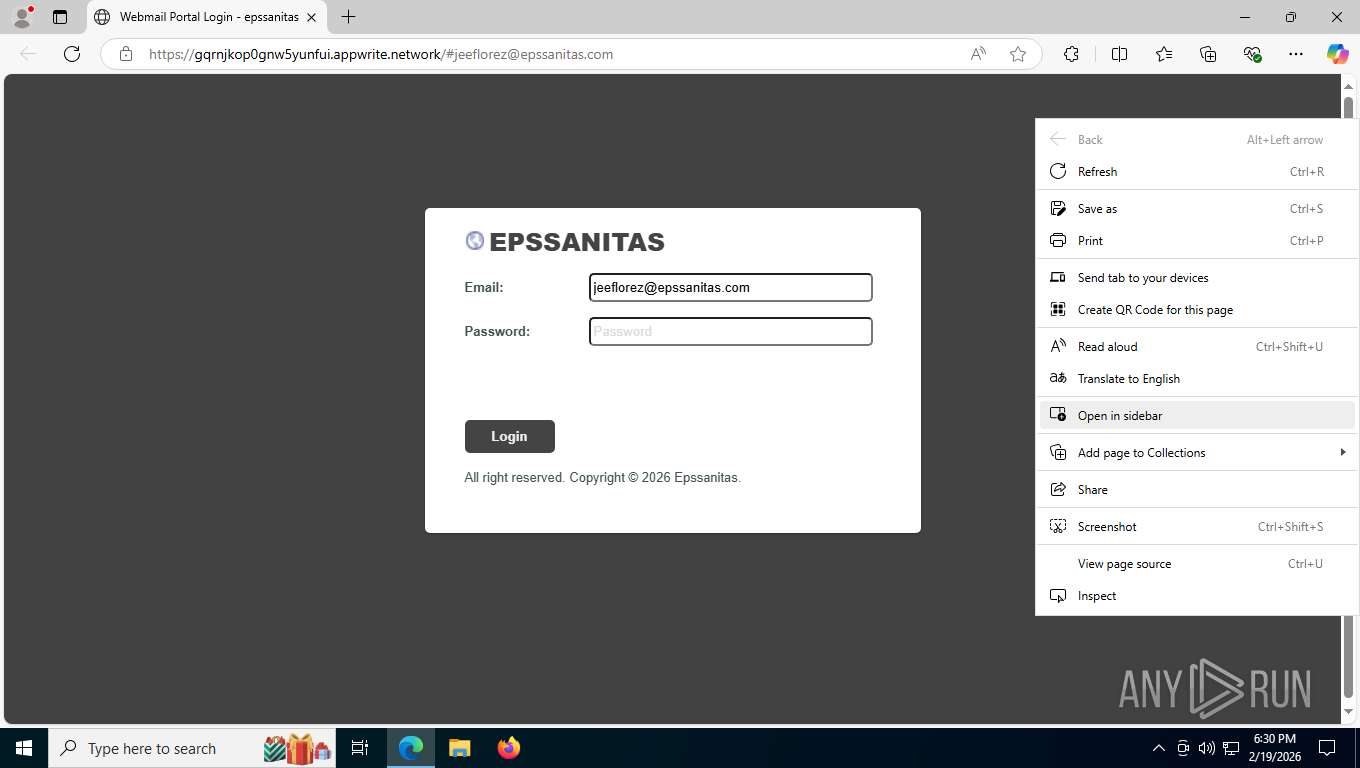Toggle Split screen icon
The width and height of the screenshot is (1360, 768).
1120,54
